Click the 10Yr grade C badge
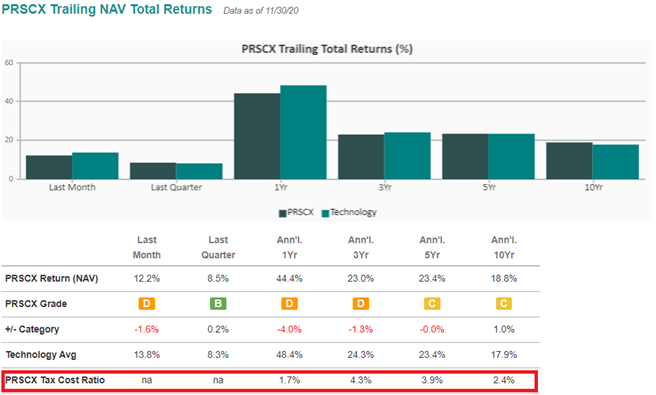656x395 pixels. [x=504, y=304]
